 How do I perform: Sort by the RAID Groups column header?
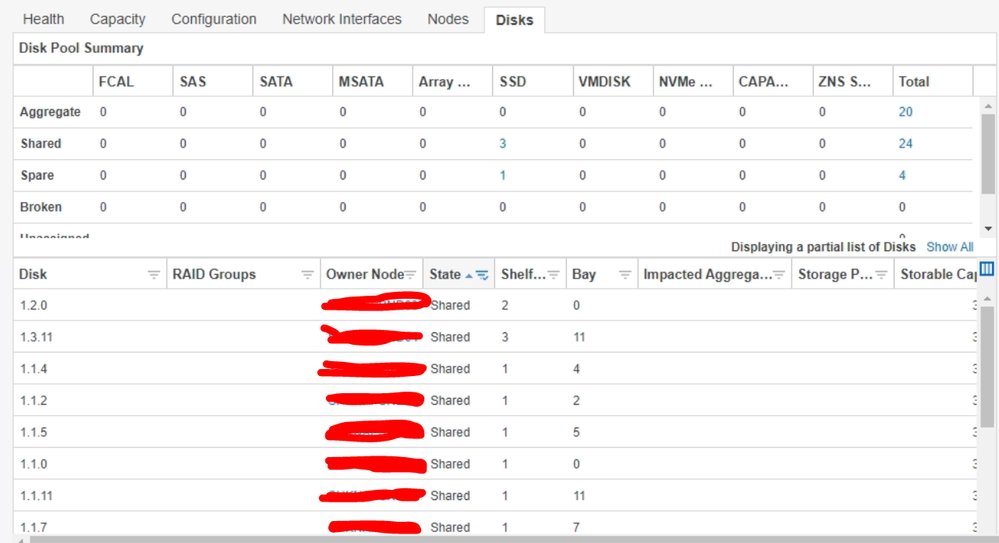[214, 274]
